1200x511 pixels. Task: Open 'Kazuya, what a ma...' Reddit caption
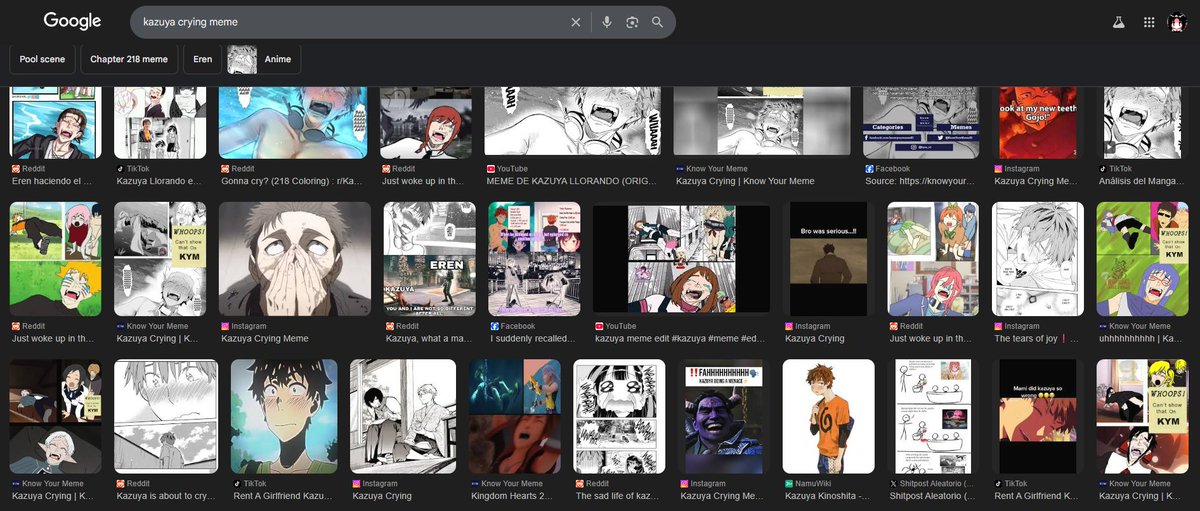(x=428, y=339)
